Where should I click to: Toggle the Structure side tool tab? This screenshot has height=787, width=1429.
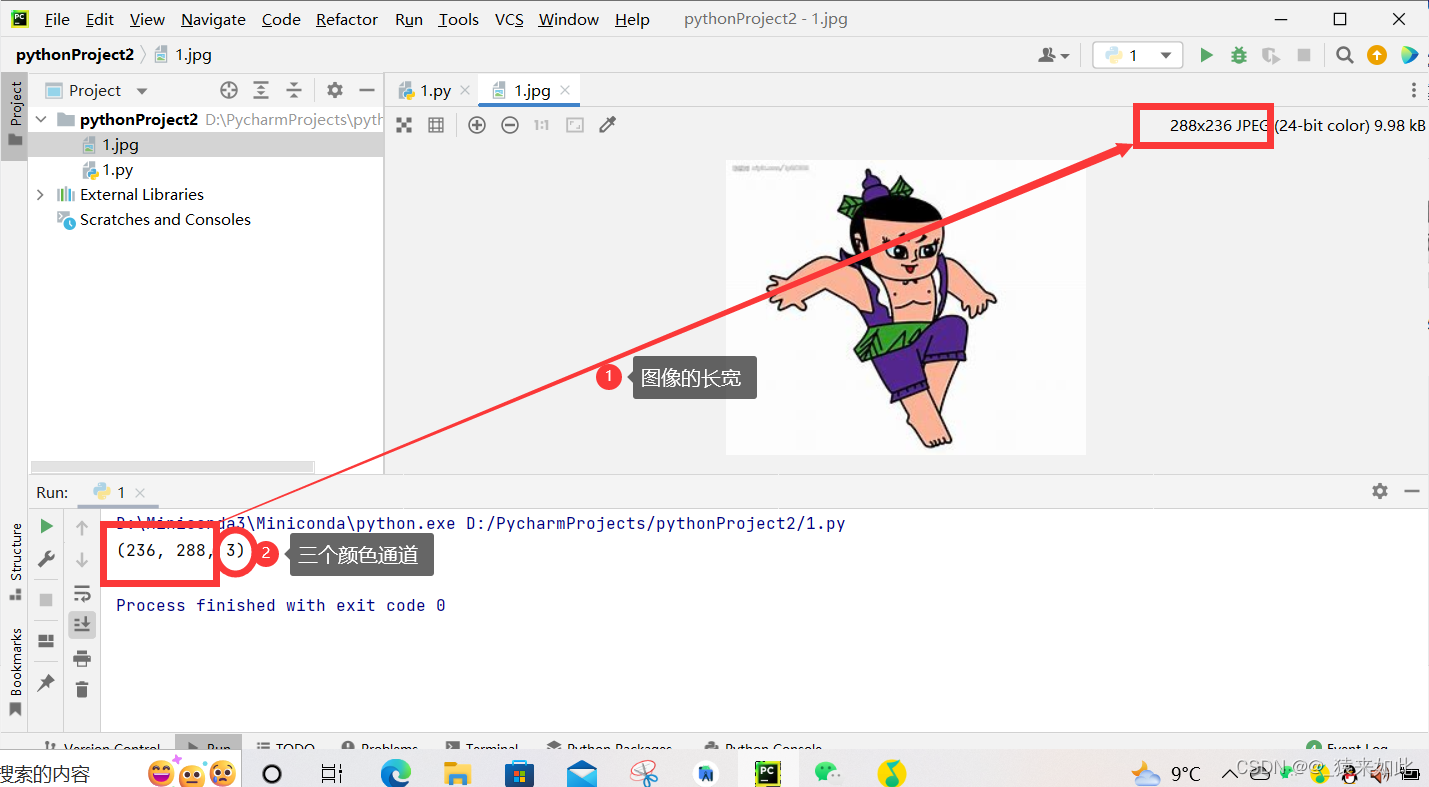pyautogui.click(x=15, y=561)
